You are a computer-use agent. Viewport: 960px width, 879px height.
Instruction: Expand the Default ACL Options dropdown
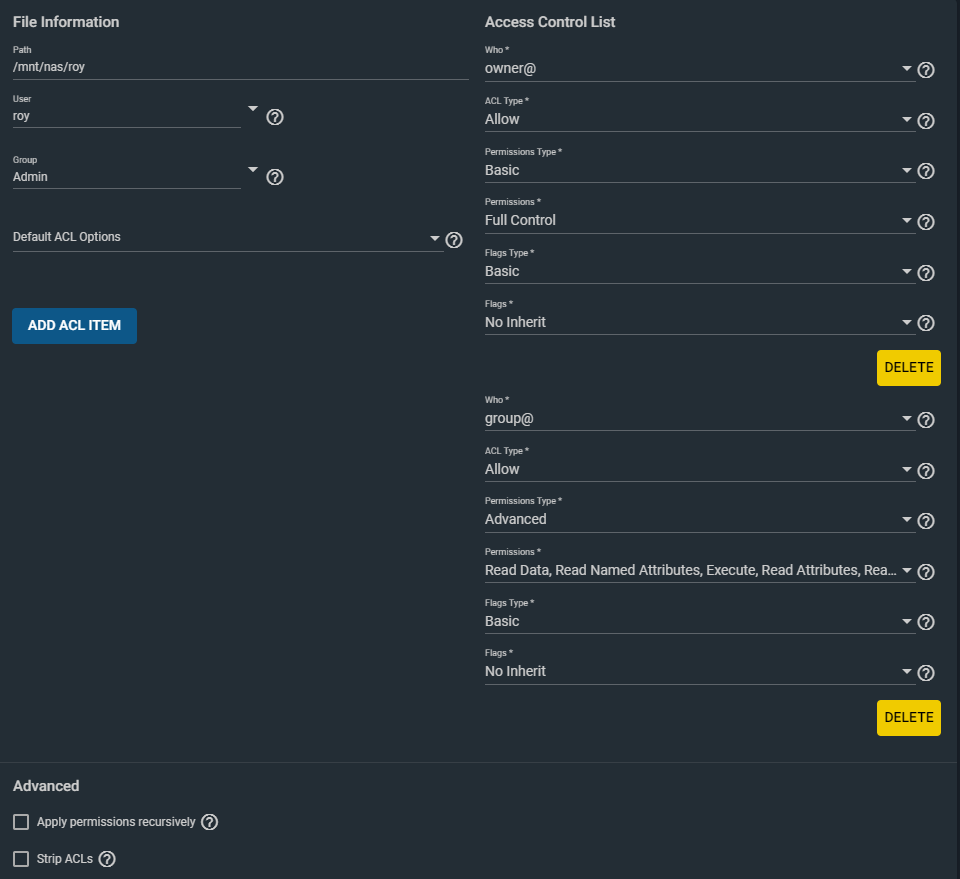point(228,238)
